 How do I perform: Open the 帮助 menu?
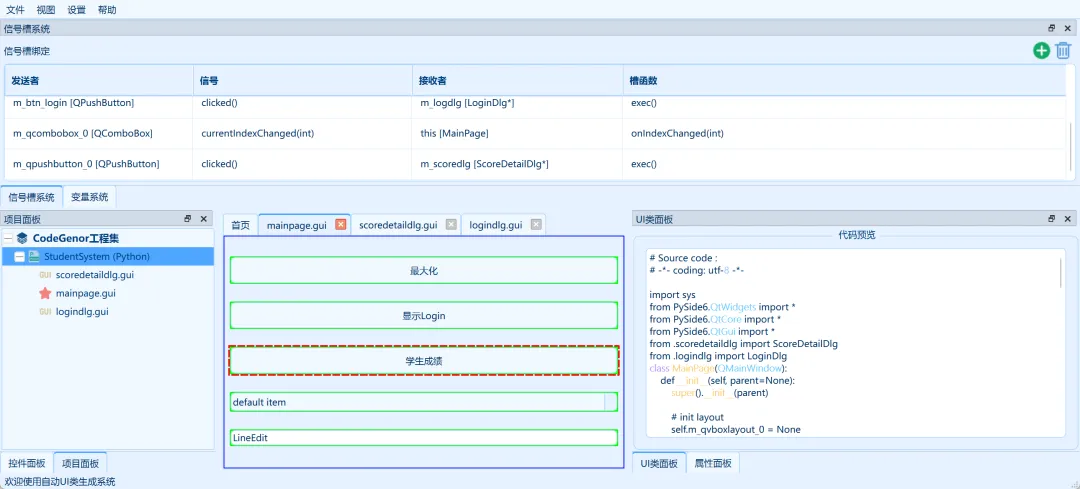(x=107, y=10)
